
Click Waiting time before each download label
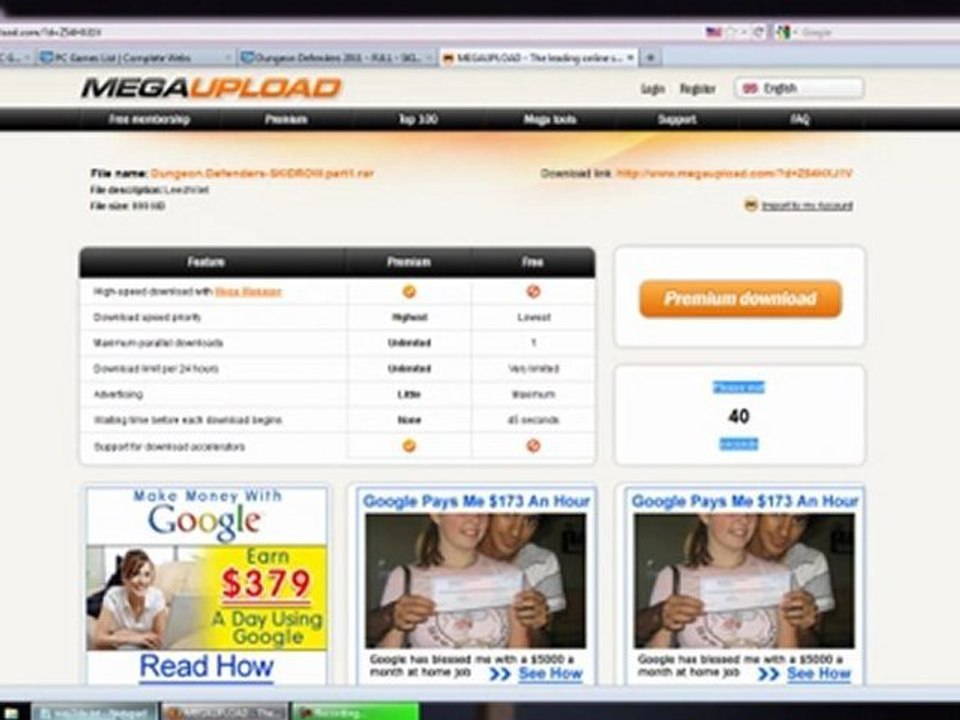click(187, 420)
